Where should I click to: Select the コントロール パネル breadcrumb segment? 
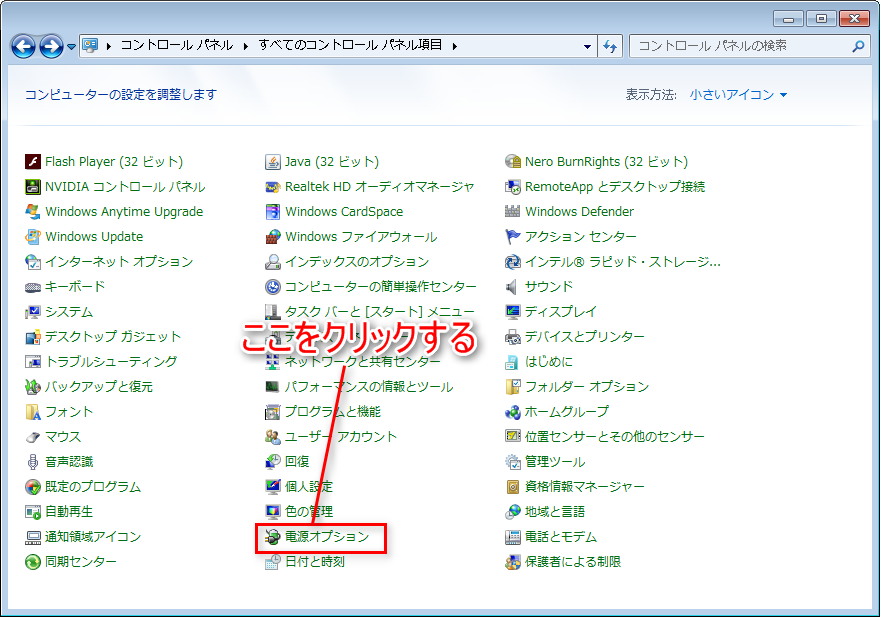pyautogui.click(x=177, y=45)
